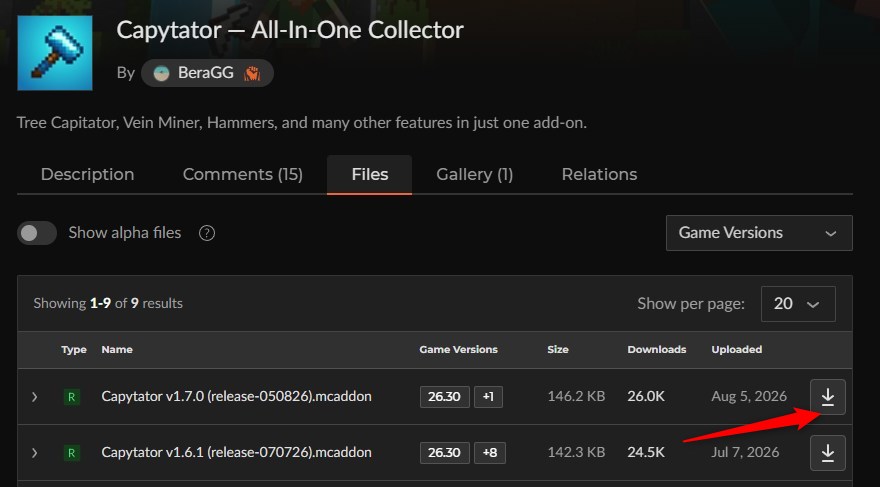Click the Capytator hammer project logo

[55, 53]
